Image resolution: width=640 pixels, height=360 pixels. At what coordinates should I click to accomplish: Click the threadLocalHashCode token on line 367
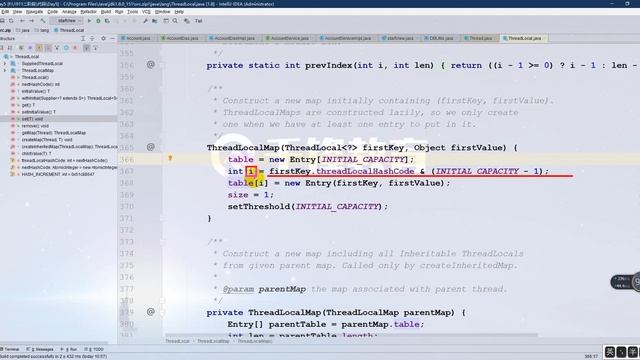[365, 171]
